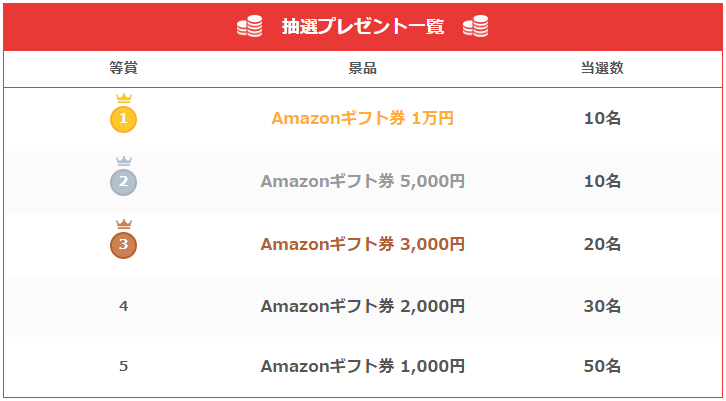Image resolution: width=726 pixels, height=401 pixels.
Task: Click the 抽選プレゼント一覧 header title
Action: point(363,27)
